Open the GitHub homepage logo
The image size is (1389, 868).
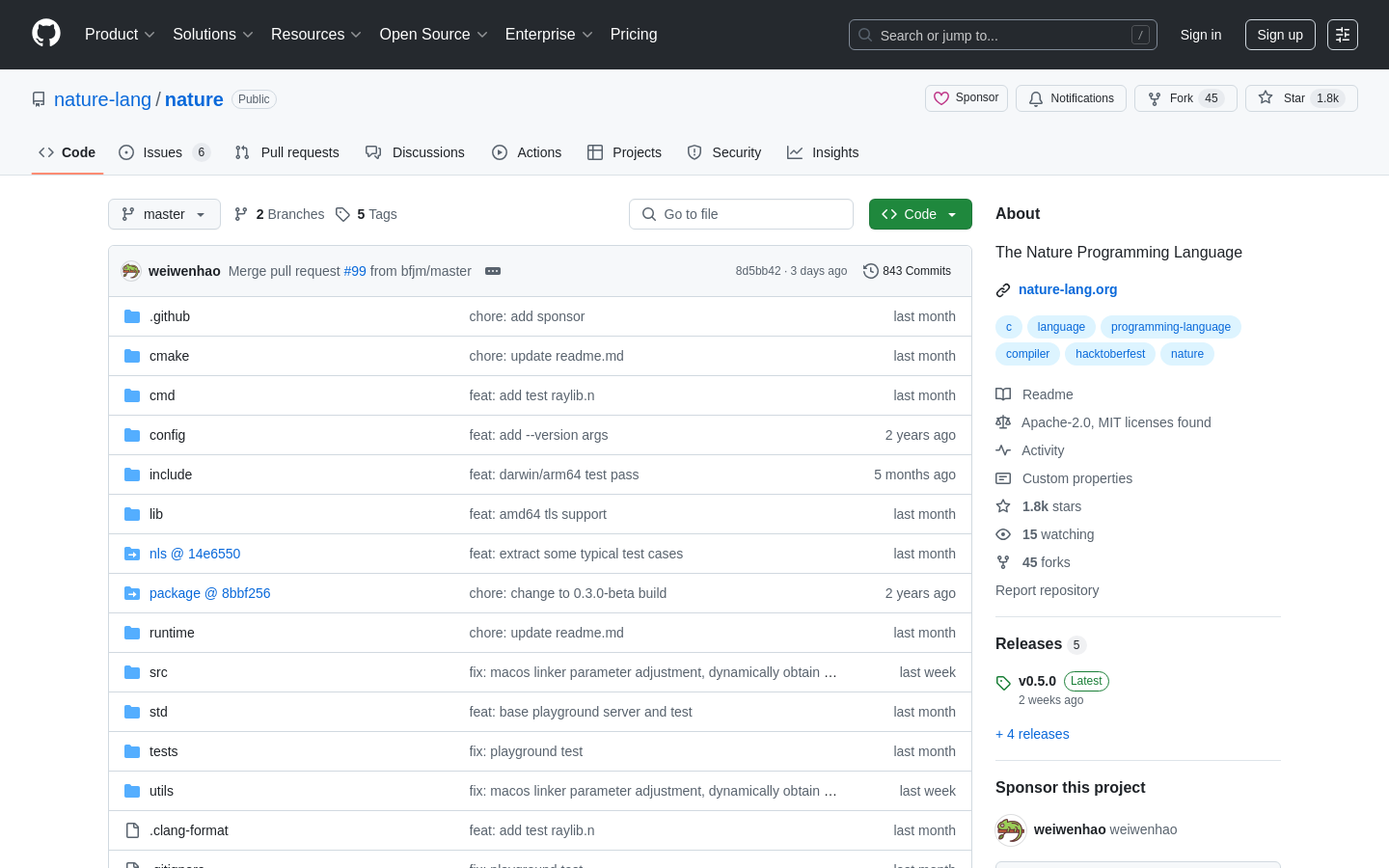(46, 34)
